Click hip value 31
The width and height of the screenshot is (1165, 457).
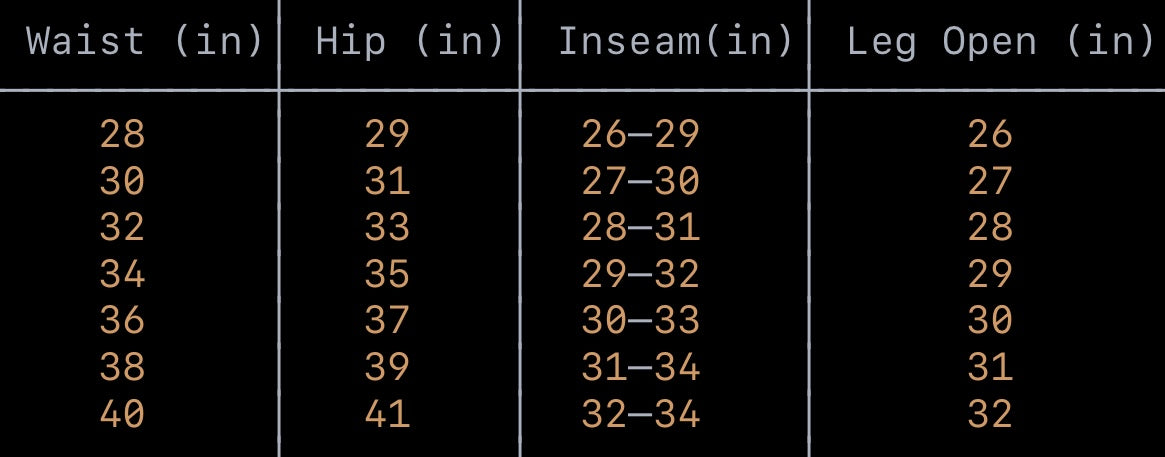point(388,181)
